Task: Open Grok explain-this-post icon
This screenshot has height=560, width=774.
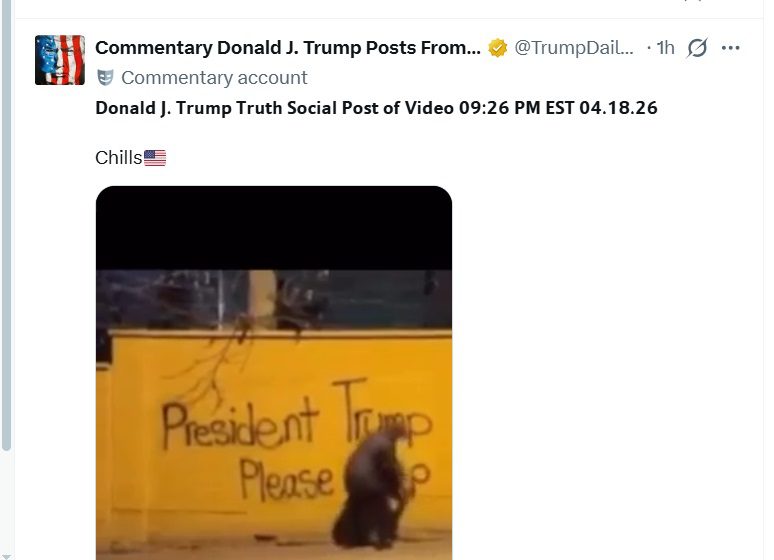Action: coord(697,48)
